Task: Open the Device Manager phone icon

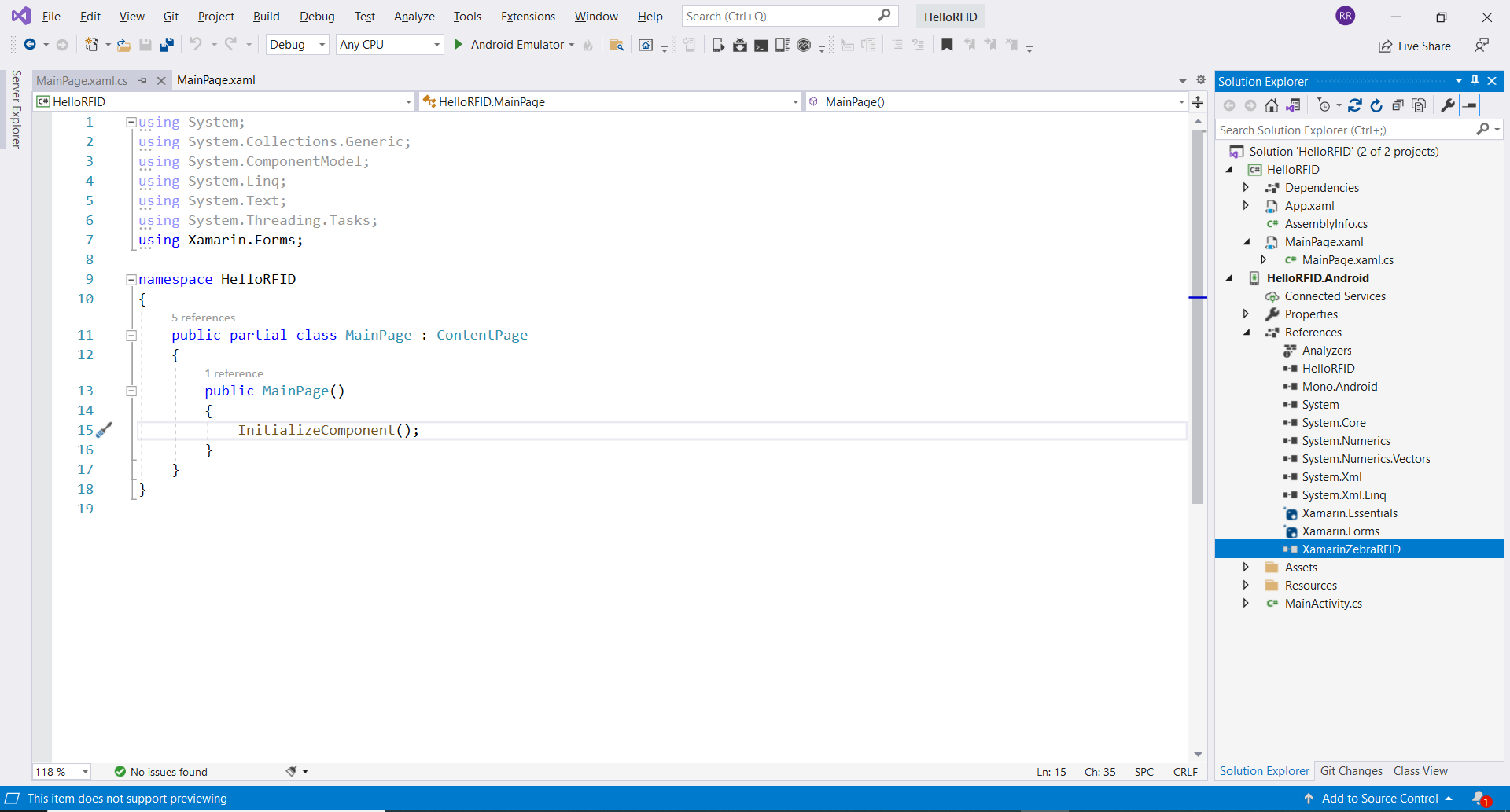Action: [x=718, y=45]
